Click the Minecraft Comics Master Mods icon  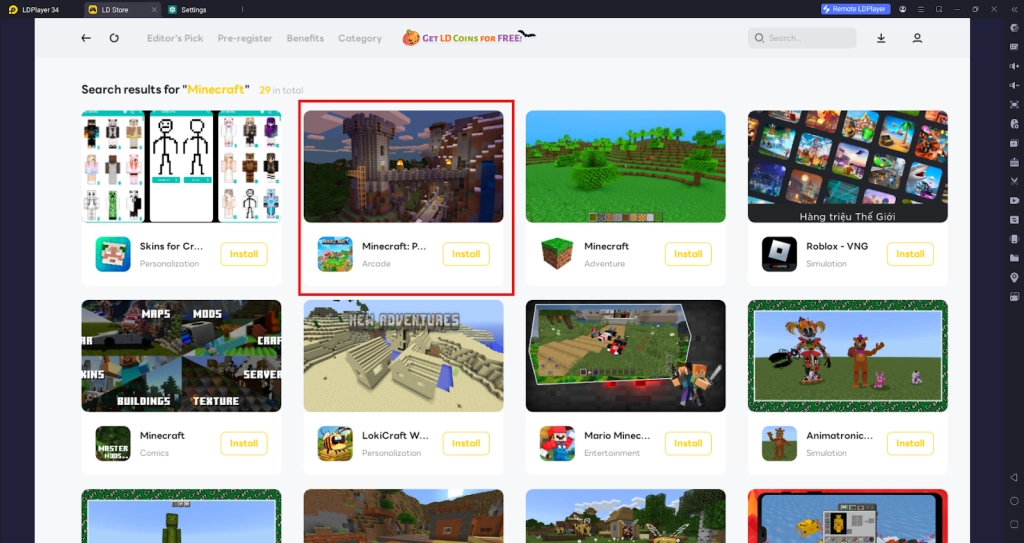[113, 444]
